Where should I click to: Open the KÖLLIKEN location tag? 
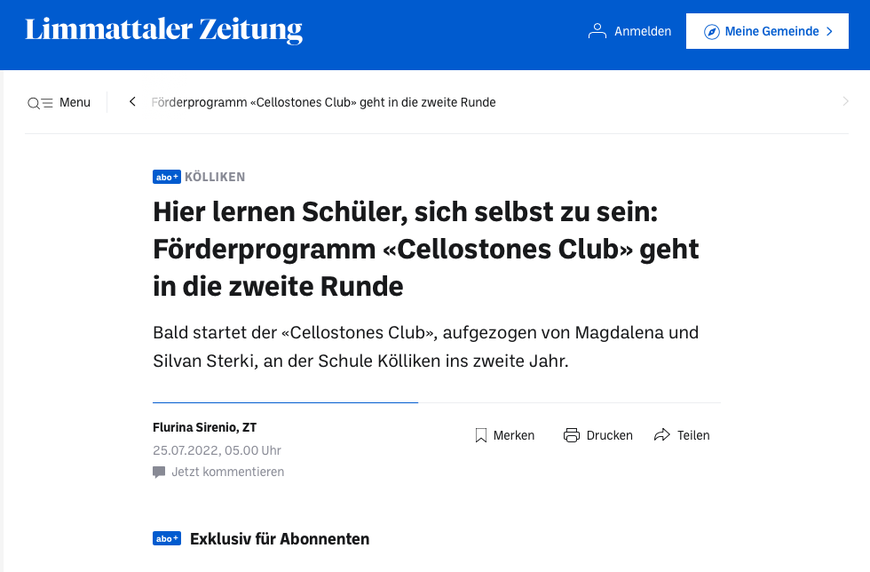[215, 177]
